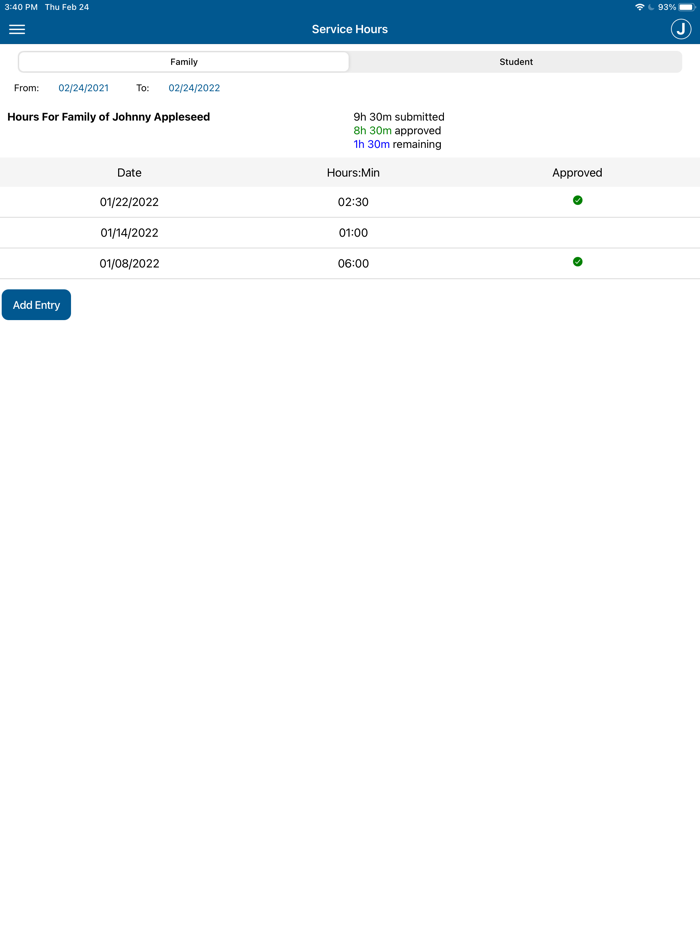The height and width of the screenshot is (934, 700).
Task: Open the J profile avatar
Action: click(x=681, y=29)
